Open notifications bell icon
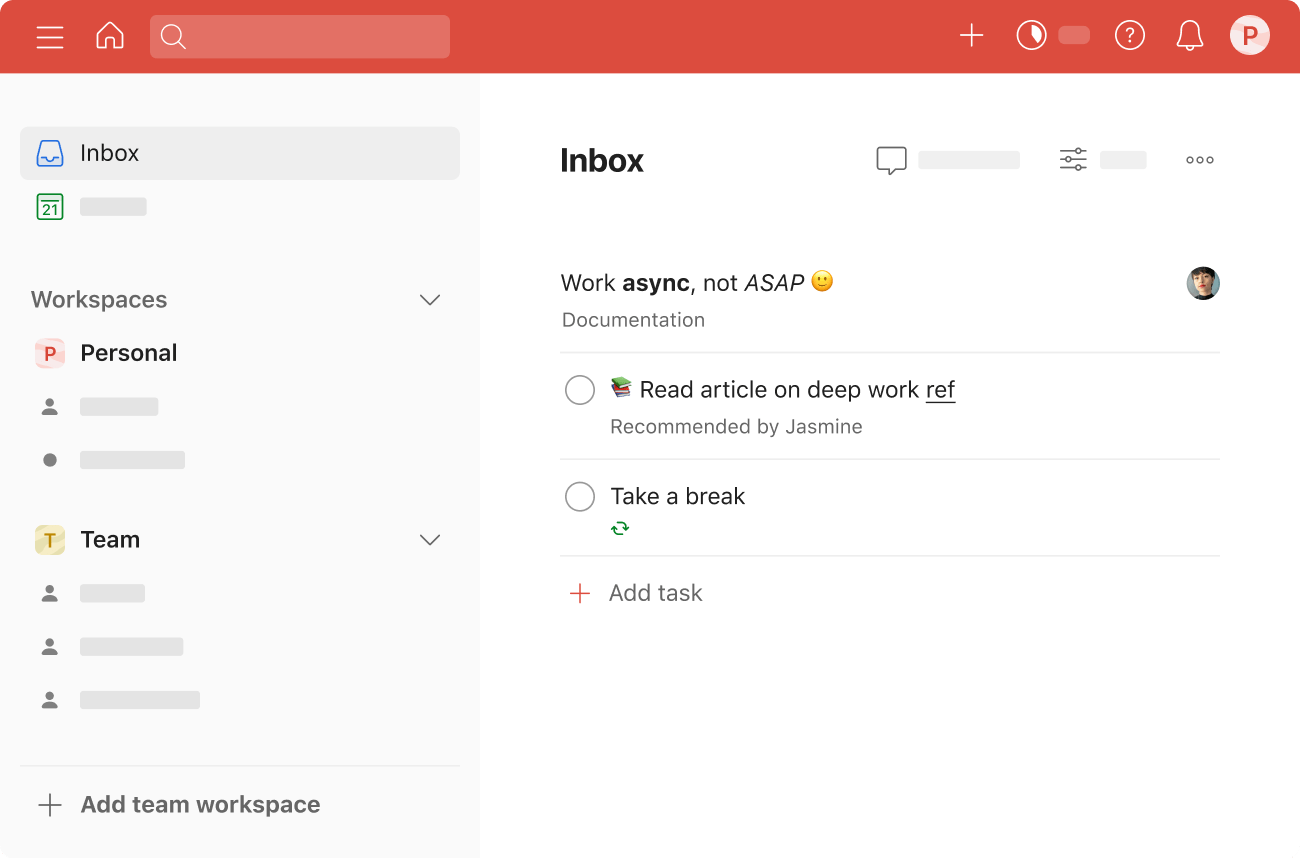The height and width of the screenshot is (858, 1300). click(x=1189, y=37)
